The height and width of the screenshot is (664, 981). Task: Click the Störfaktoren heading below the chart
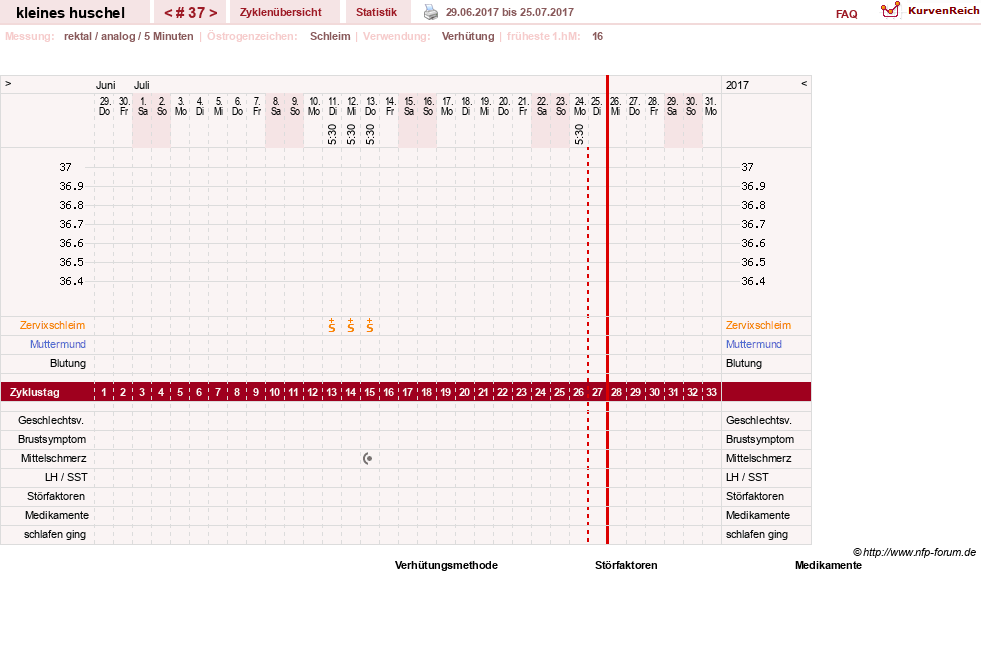[626, 565]
